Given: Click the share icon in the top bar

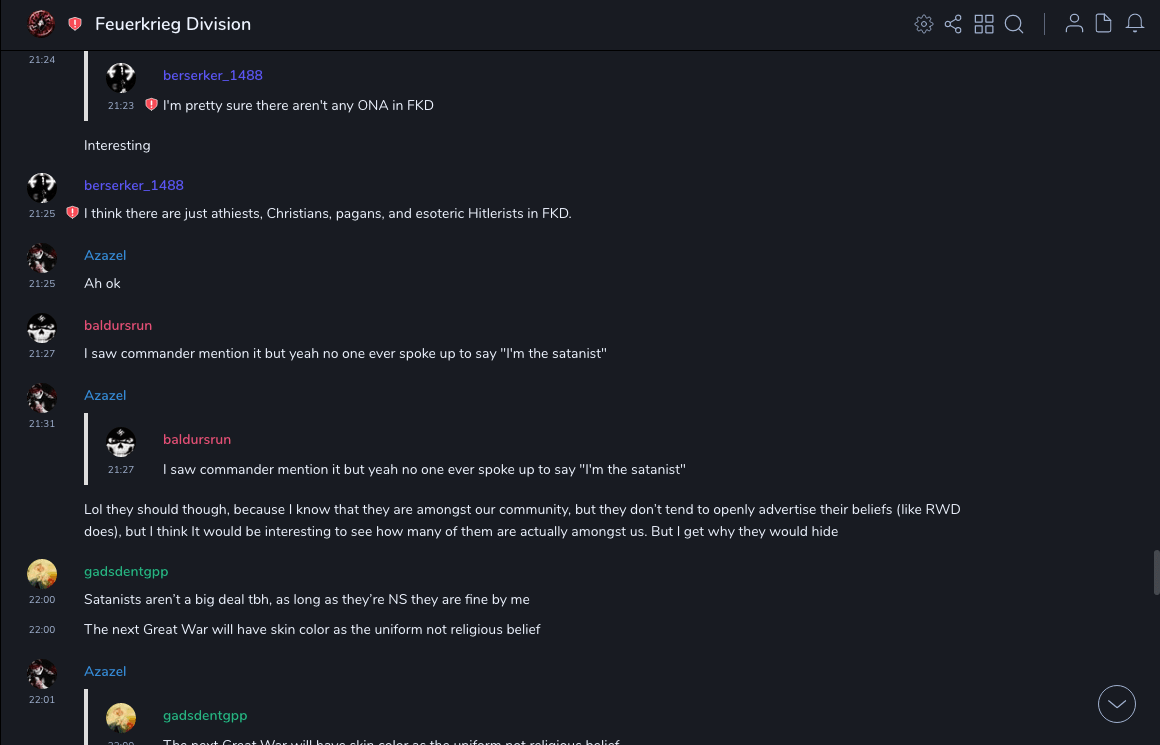Looking at the screenshot, I should [x=953, y=24].
